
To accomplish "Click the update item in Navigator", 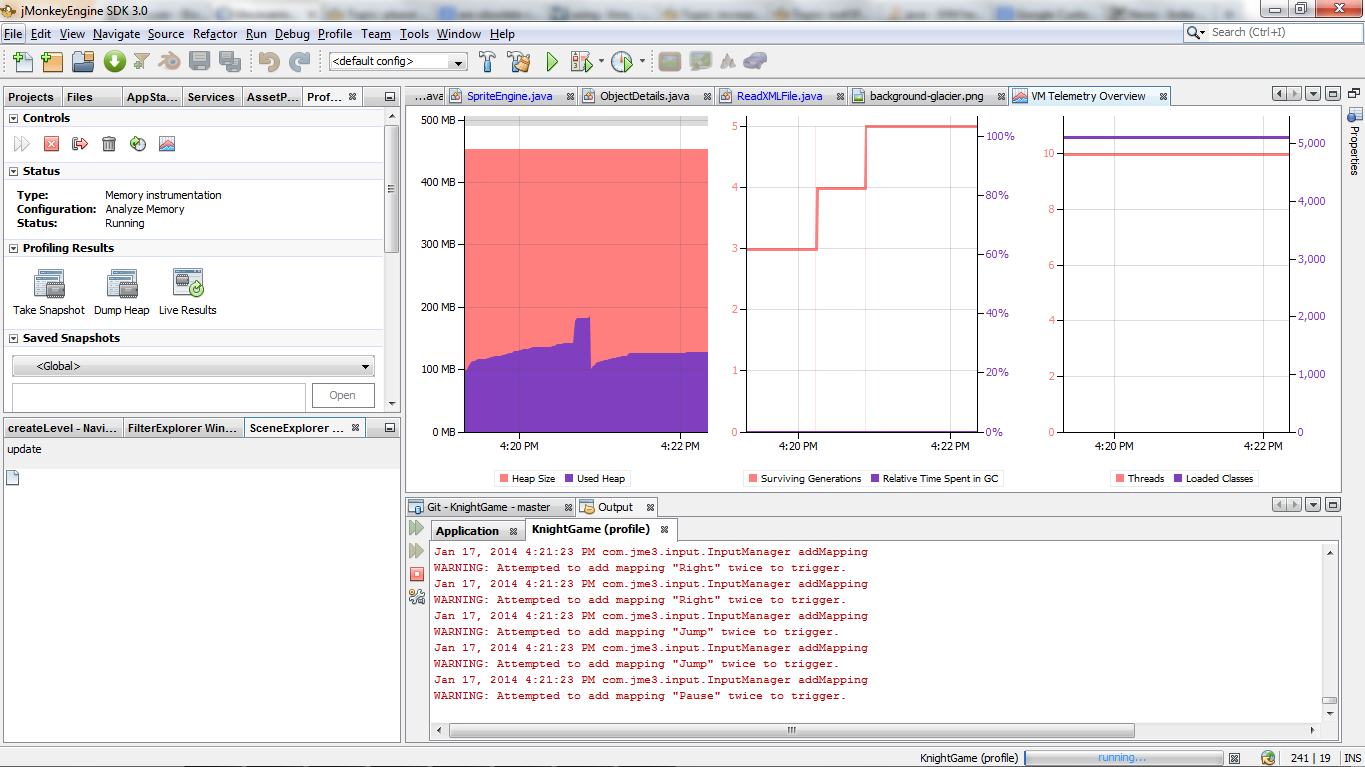I will 24,449.
